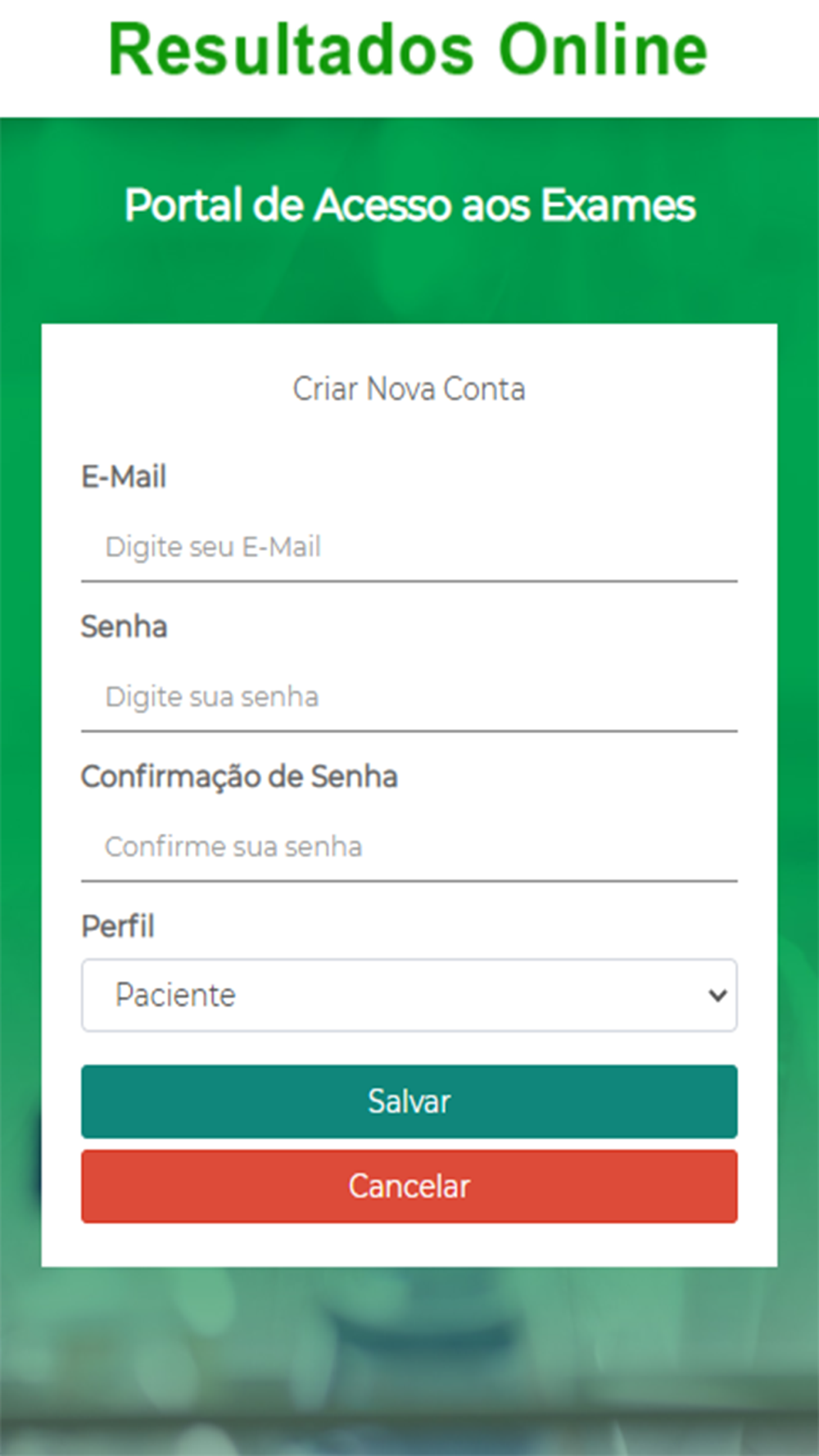Click the blurred background image below form
The image size is (819, 1456).
[409, 1359]
